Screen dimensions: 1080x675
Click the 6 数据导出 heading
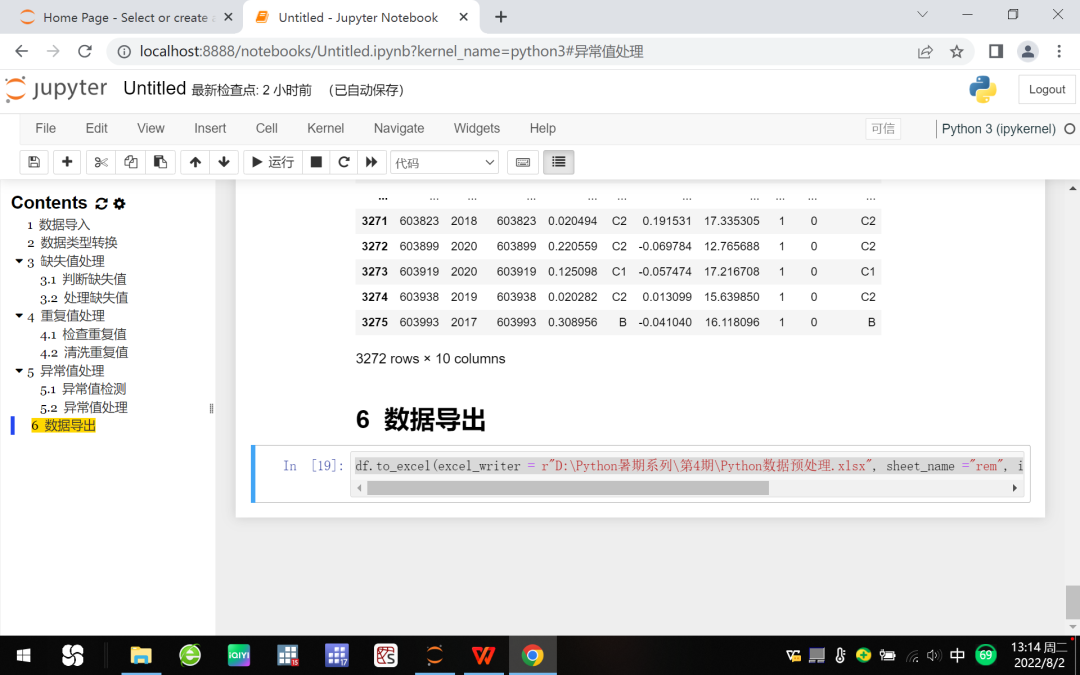[x=421, y=419]
